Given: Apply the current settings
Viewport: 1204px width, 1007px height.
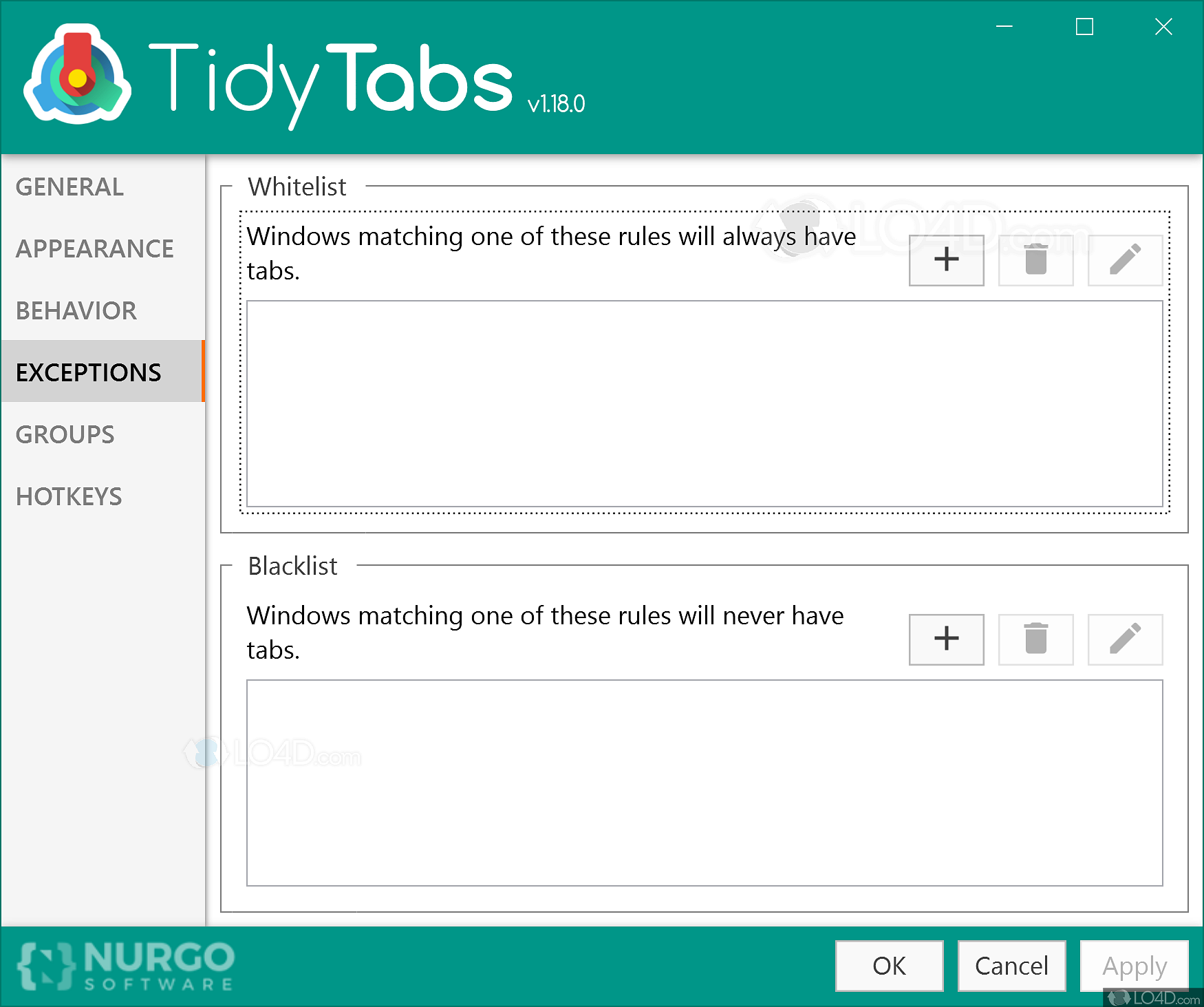Looking at the screenshot, I should click(x=1133, y=966).
